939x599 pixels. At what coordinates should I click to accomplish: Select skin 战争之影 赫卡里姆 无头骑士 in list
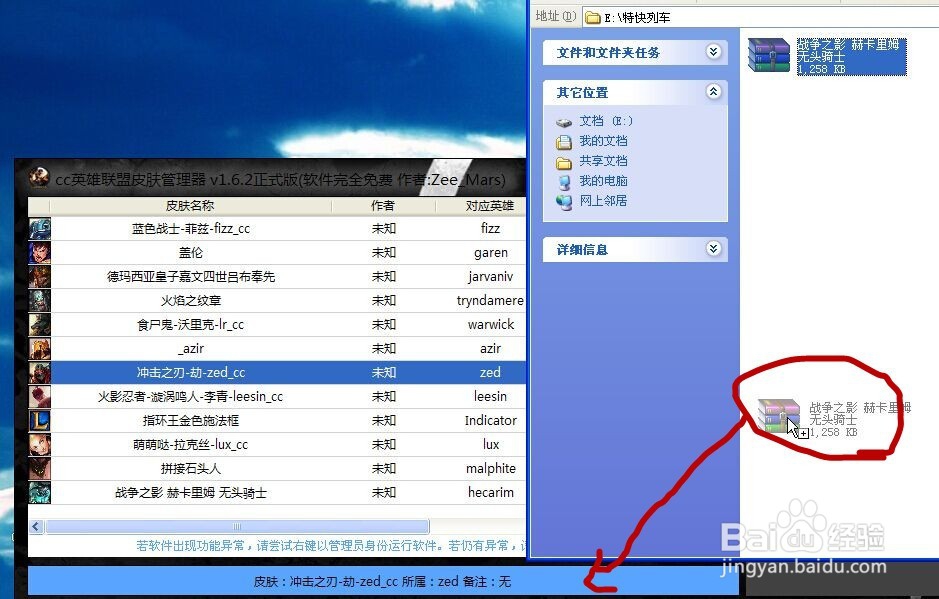[190, 492]
